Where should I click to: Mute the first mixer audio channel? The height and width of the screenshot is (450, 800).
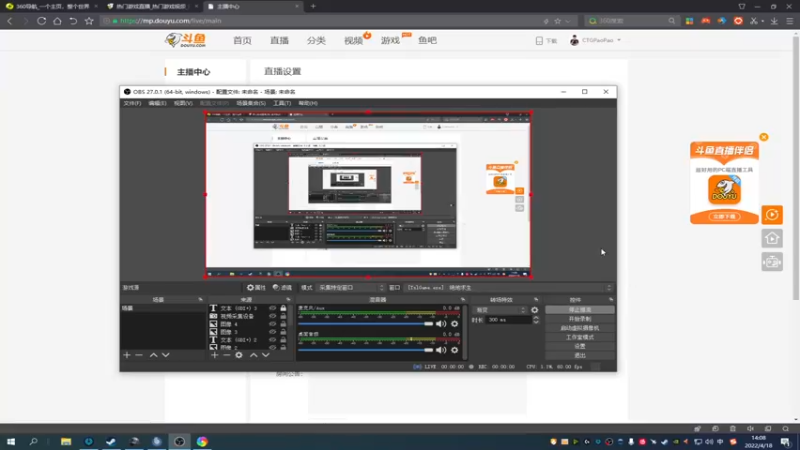point(441,324)
